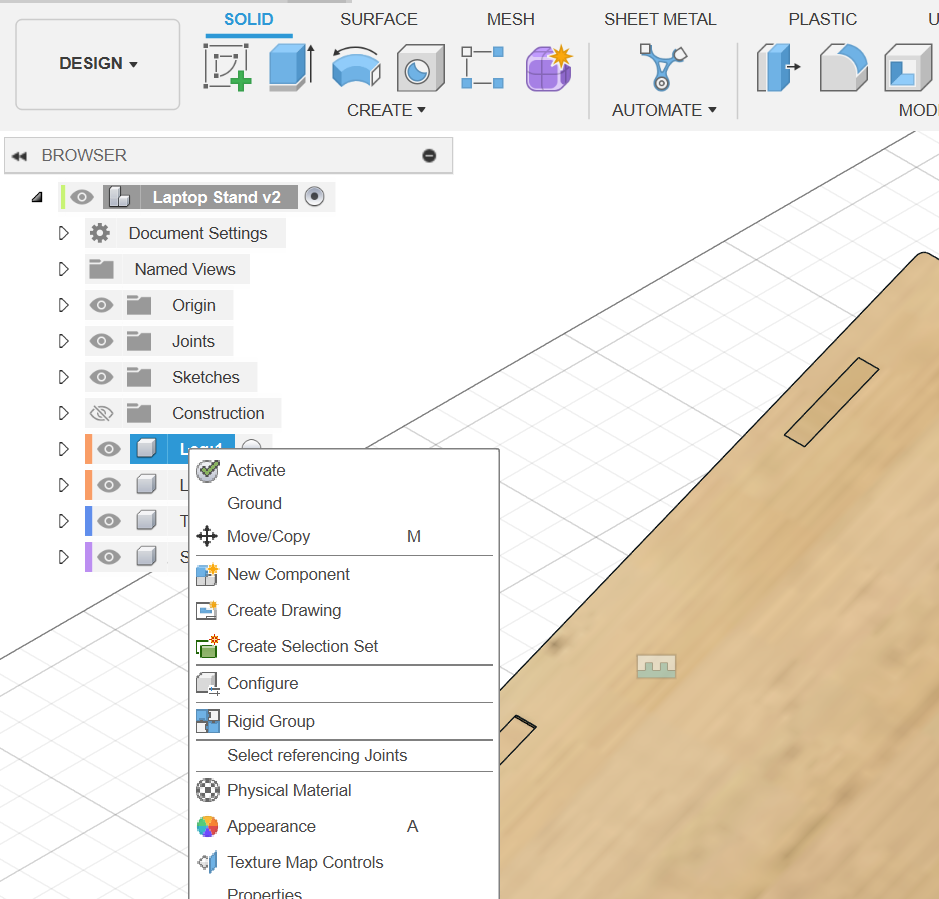The width and height of the screenshot is (939, 899).
Task: Expand Named Views node
Action: tap(63, 269)
